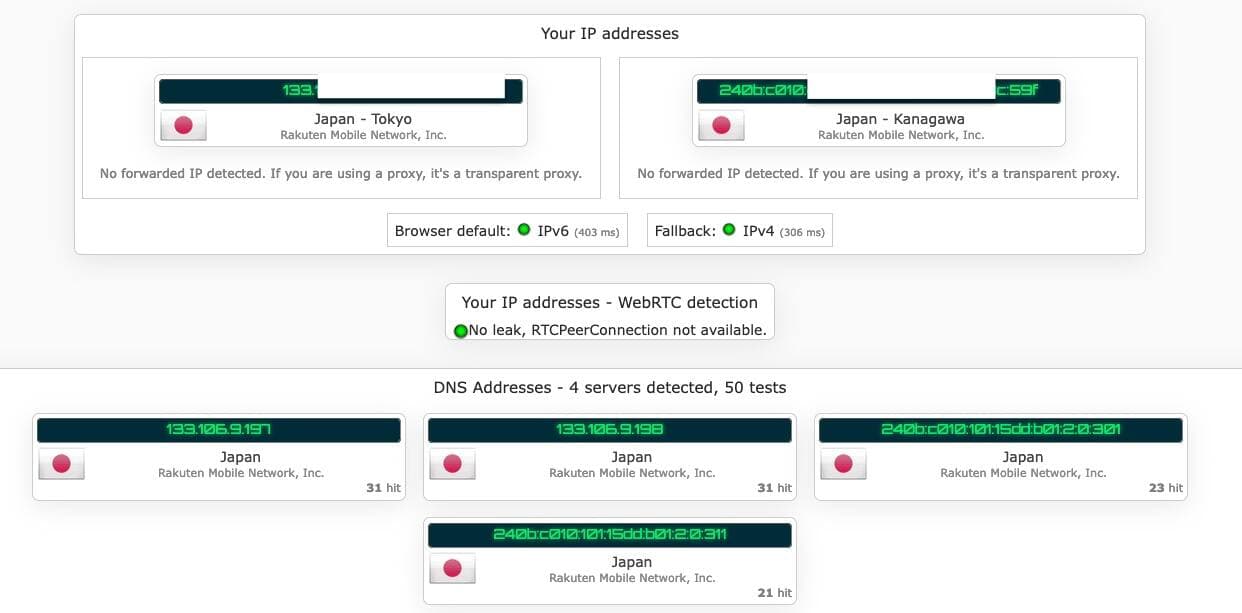Select the flag icon for DNS server 133.106.9.197
The height and width of the screenshot is (613, 1242).
[62, 463]
